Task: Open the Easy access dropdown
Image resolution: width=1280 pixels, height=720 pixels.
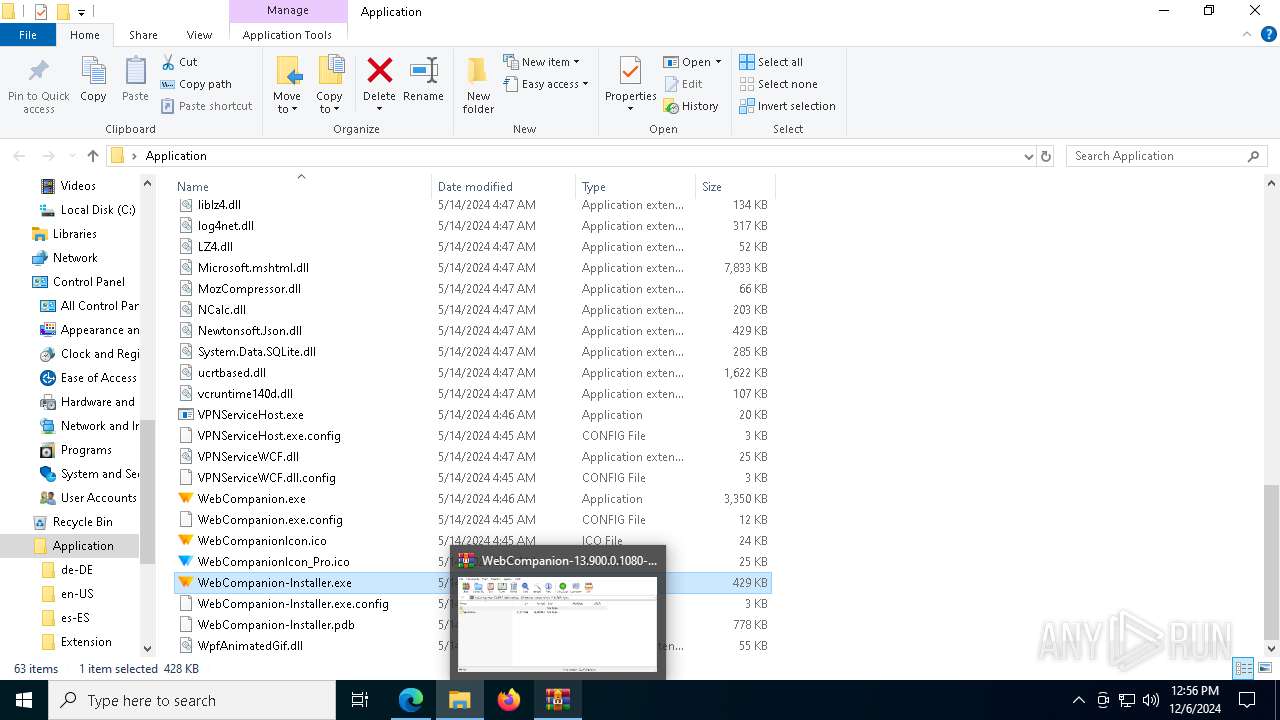Action: point(545,84)
